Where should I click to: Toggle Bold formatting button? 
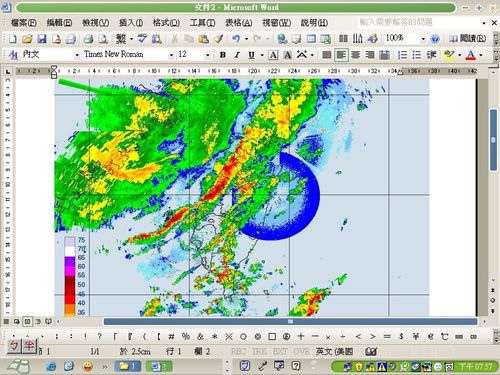click(223, 55)
